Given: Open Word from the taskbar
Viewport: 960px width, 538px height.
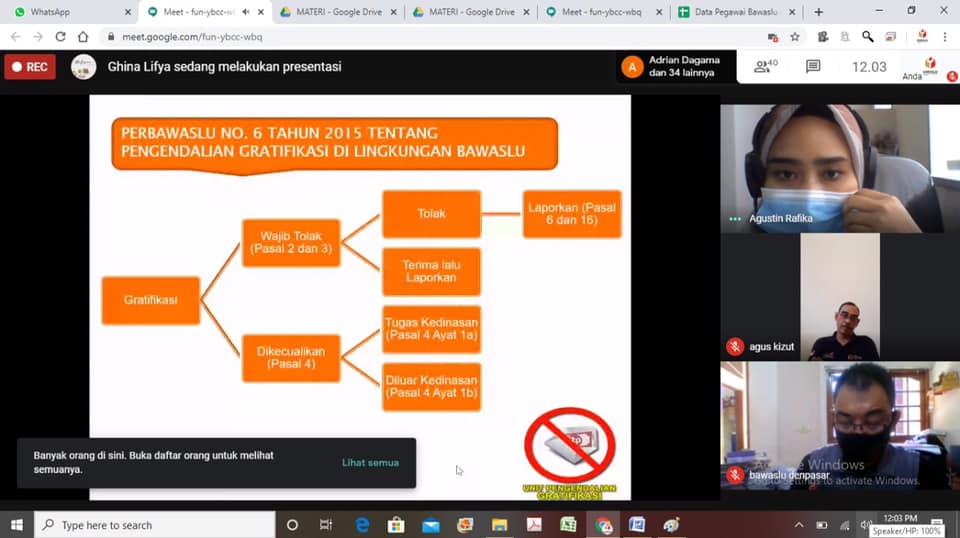Looking at the screenshot, I should (637, 525).
